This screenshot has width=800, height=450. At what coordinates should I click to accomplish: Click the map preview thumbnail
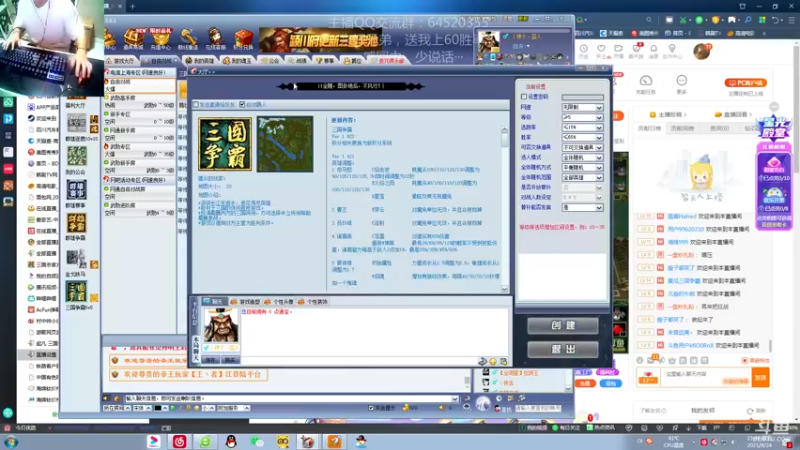pyautogui.click(x=285, y=144)
